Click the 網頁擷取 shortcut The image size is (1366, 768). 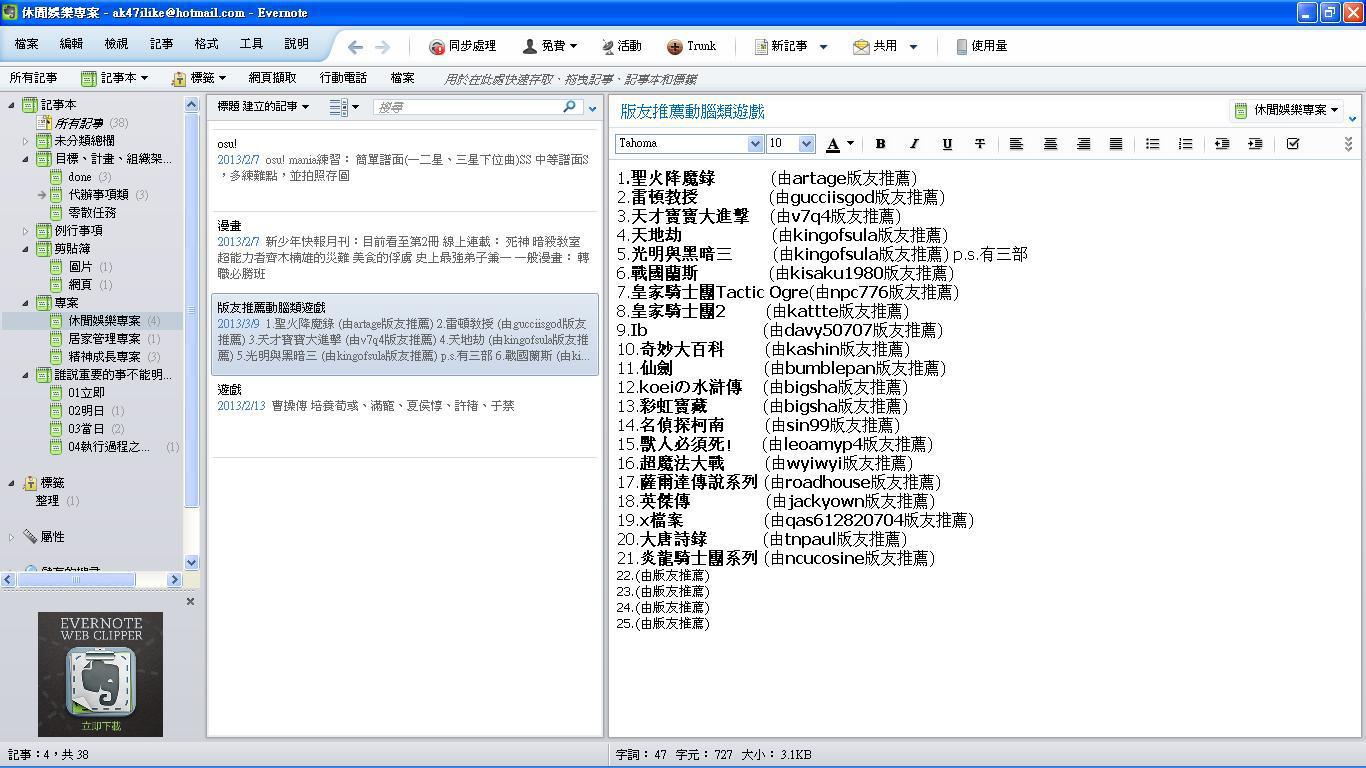[273, 78]
